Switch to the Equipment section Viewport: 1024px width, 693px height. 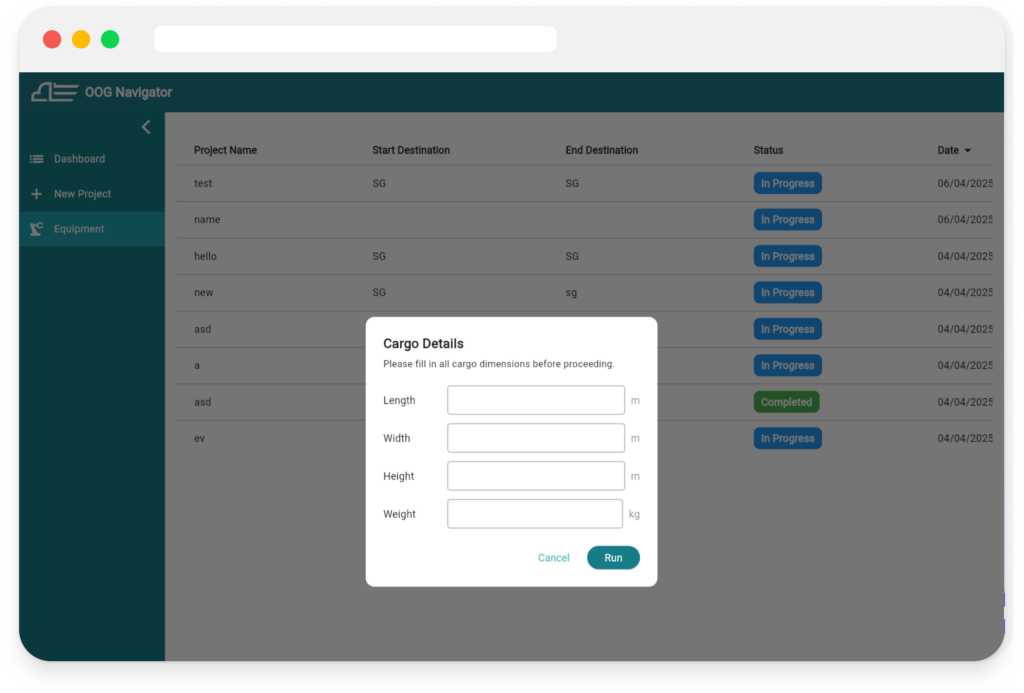tap(78, 228)
